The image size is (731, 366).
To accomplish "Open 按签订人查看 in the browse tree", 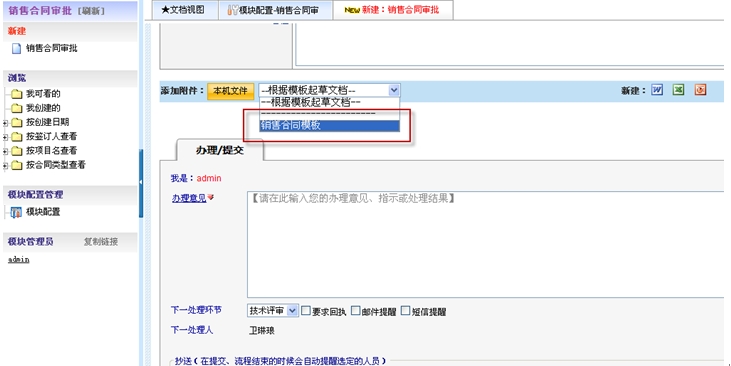I will coord(51,137).
